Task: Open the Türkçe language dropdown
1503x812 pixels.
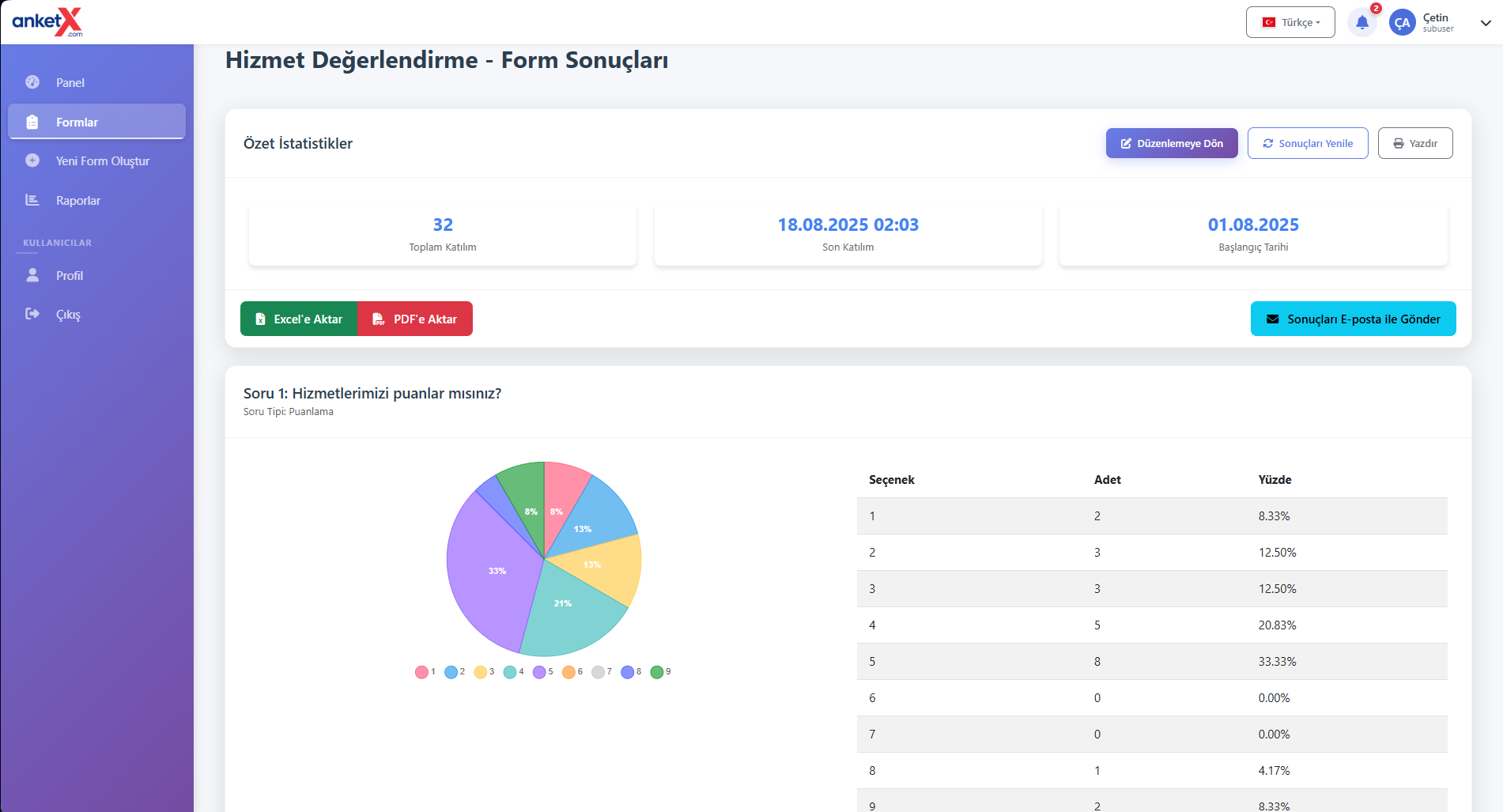Action: click(x=1290, y=22)
